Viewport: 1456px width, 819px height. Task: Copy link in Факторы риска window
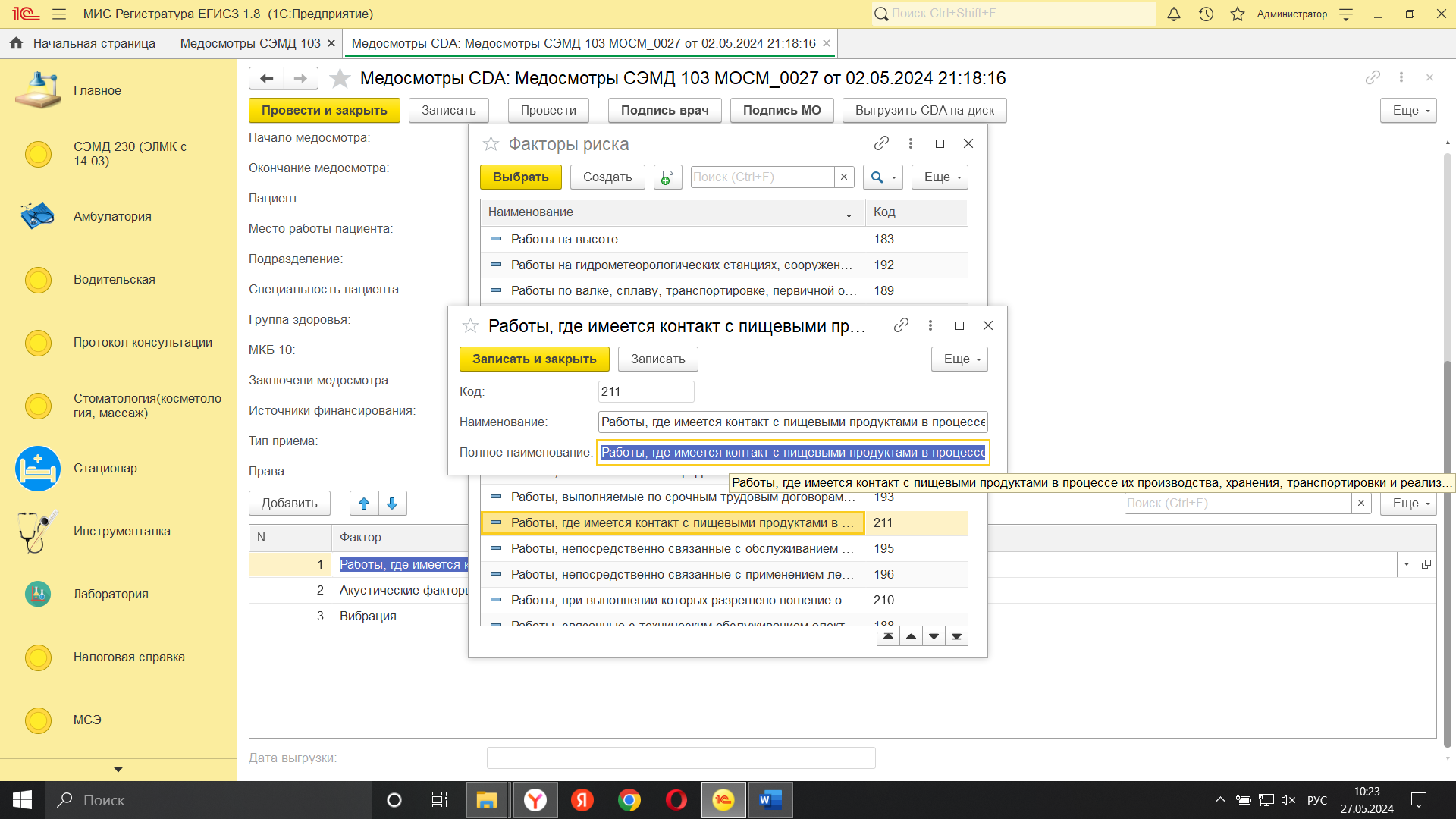(x=881, y=143)
